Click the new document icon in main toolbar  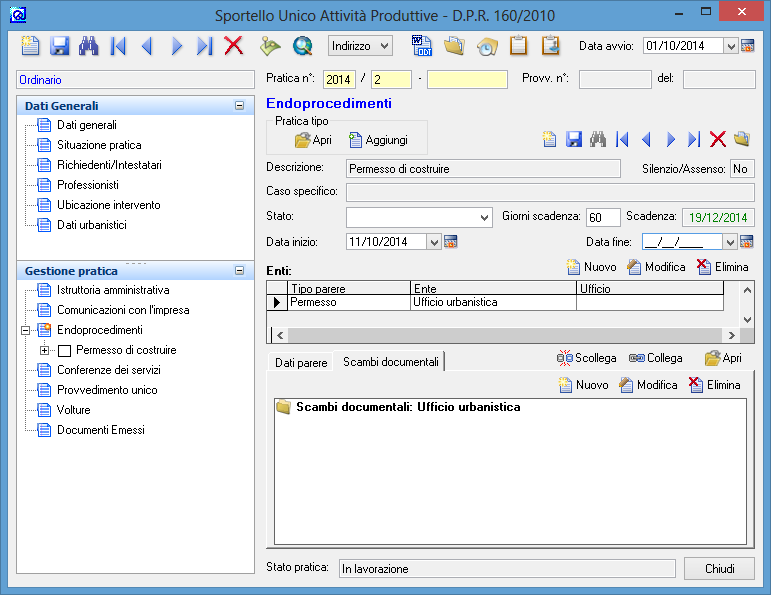click(30, 46)
